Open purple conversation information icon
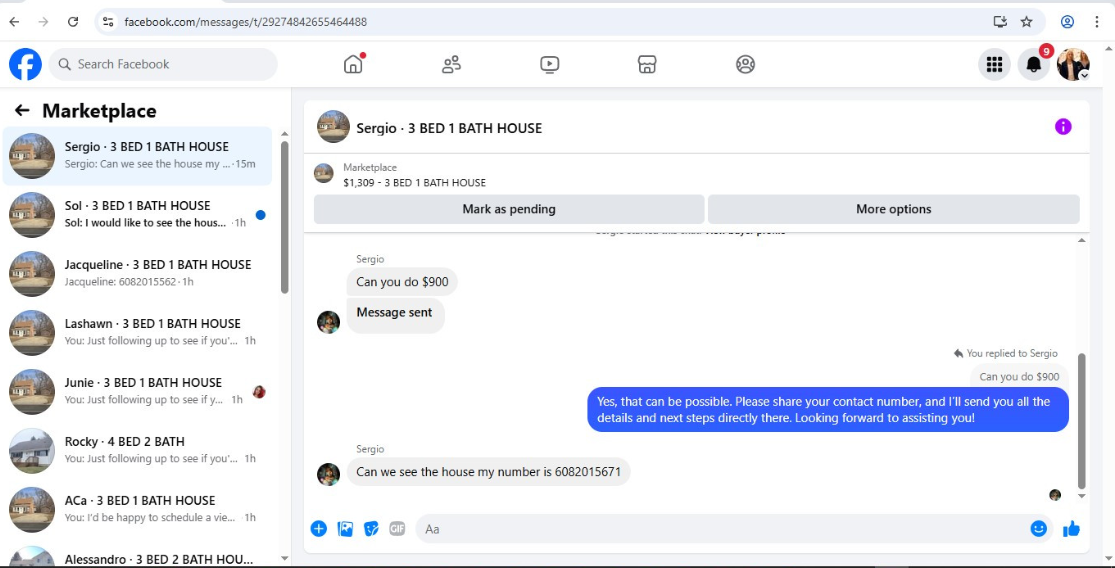This screenshot has width=1115, height=568. [1062, 127]
